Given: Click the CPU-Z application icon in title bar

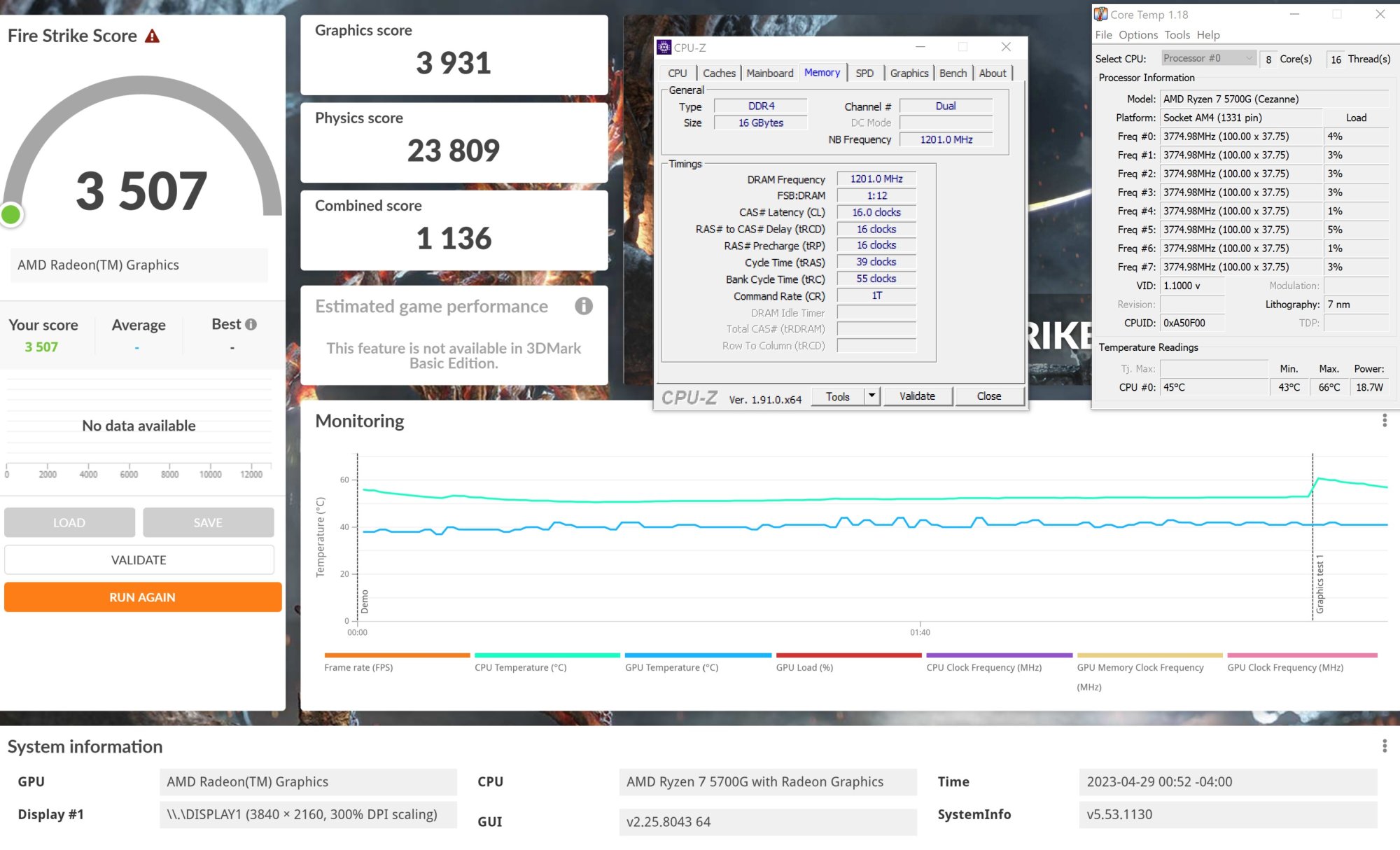Looking at the screenshot, I should [x=664, y=48].
